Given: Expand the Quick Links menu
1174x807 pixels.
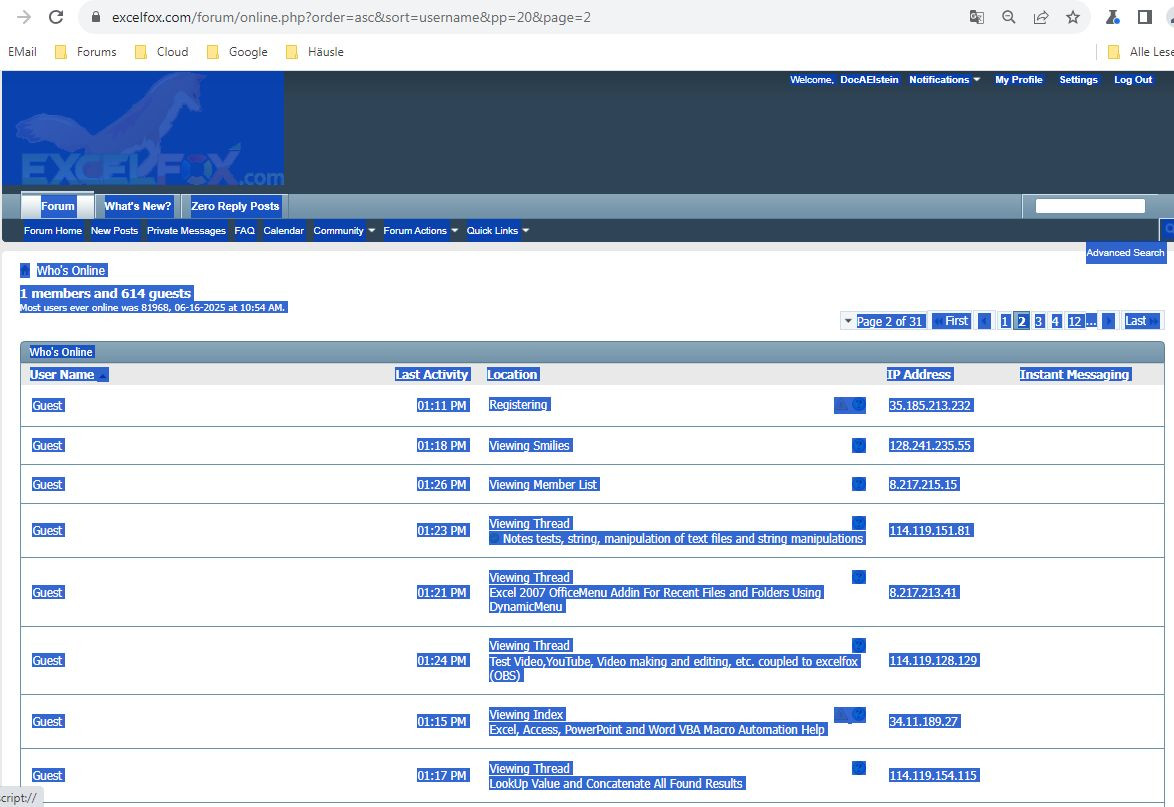Looking at the screenshot, I should point(497,231).
